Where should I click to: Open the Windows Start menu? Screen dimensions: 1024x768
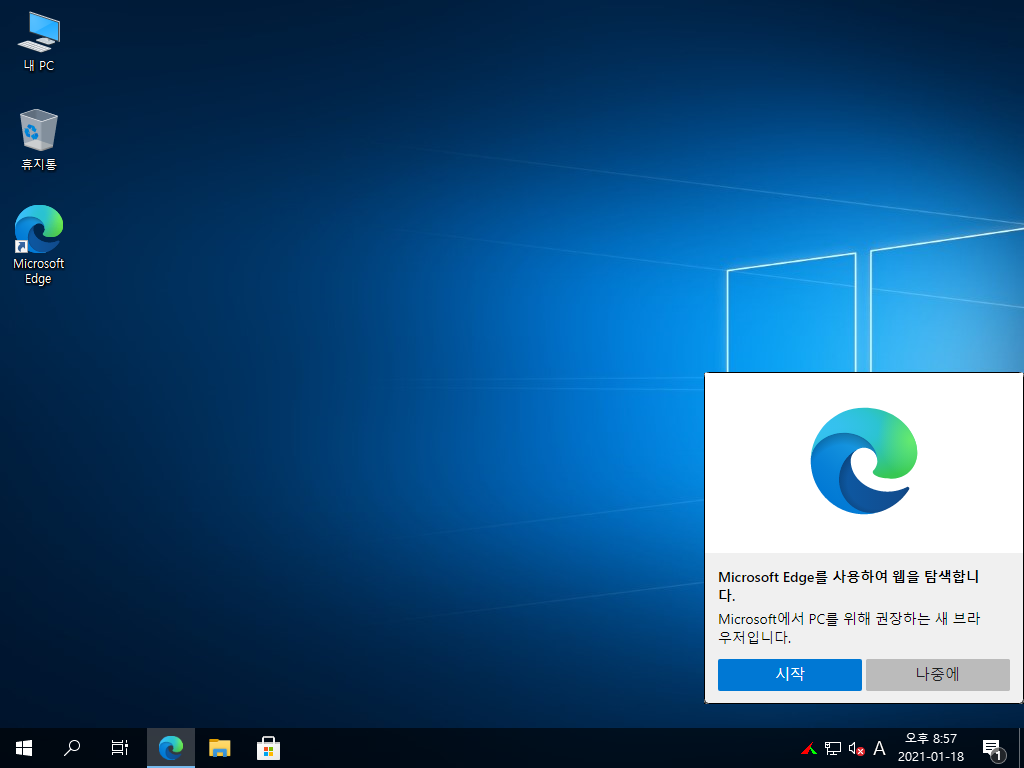coord(24,748)
